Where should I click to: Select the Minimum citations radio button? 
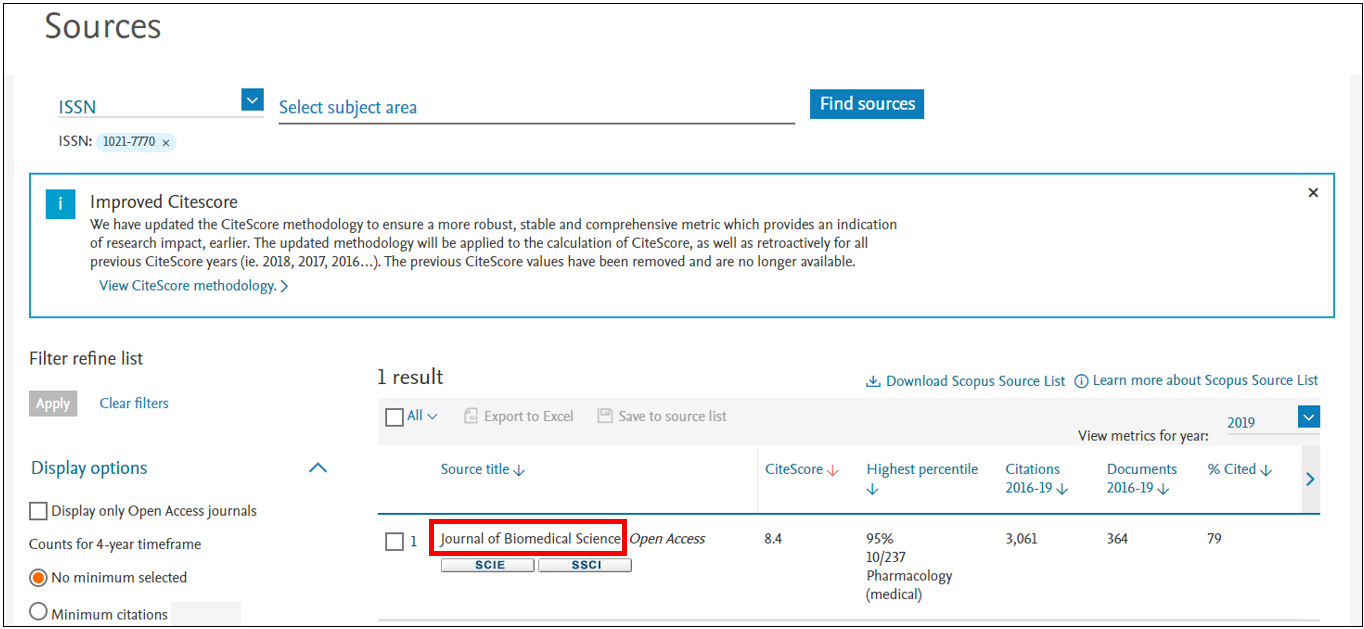[x=38, y=612]
